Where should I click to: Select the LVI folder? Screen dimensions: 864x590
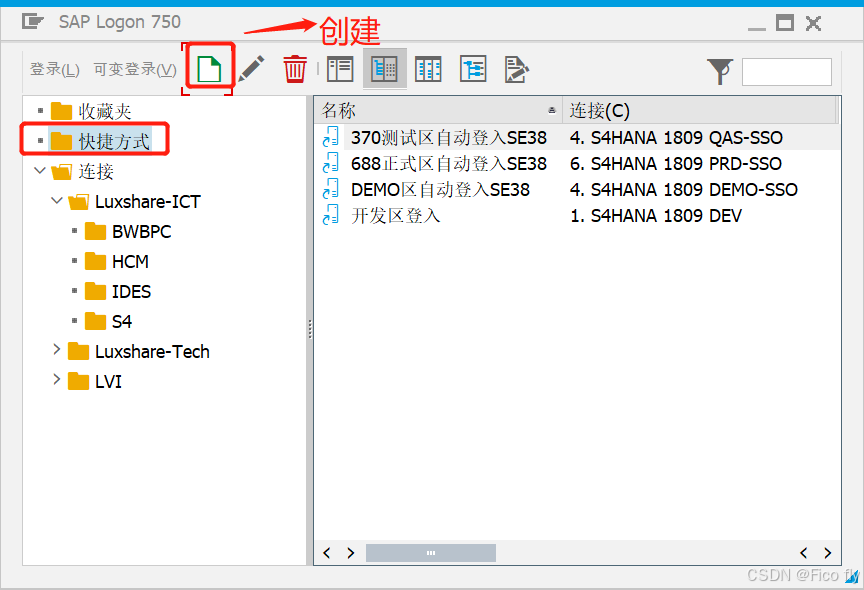[x=95, y=381]
